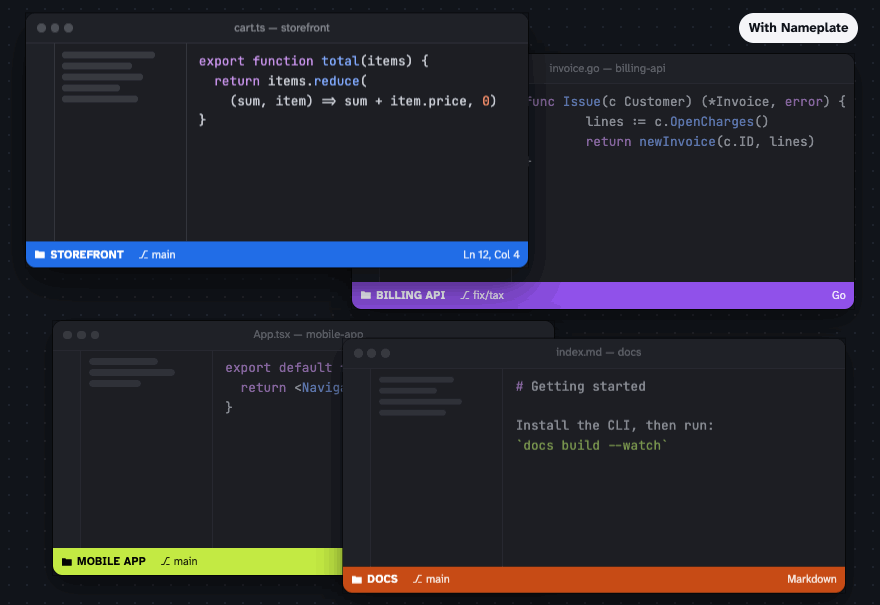Image resolution: width=880 pixels, height=605 pixels.
Task: Close the mobile-app window with first traffic light
Action: (67, 335)
